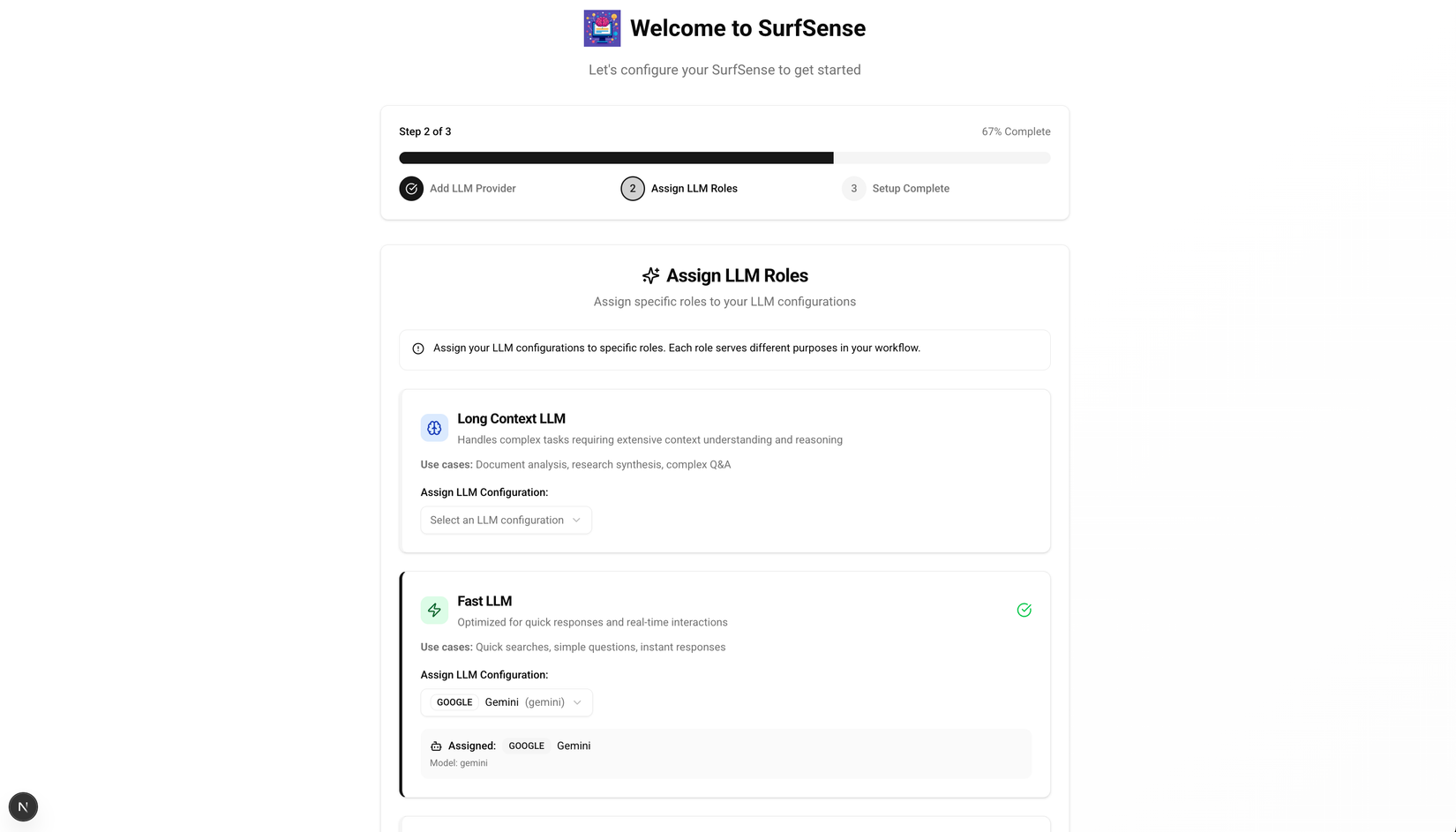
Task: Open the Gemini configuration dropdown on Fast LLM
Action: (506, 702)
